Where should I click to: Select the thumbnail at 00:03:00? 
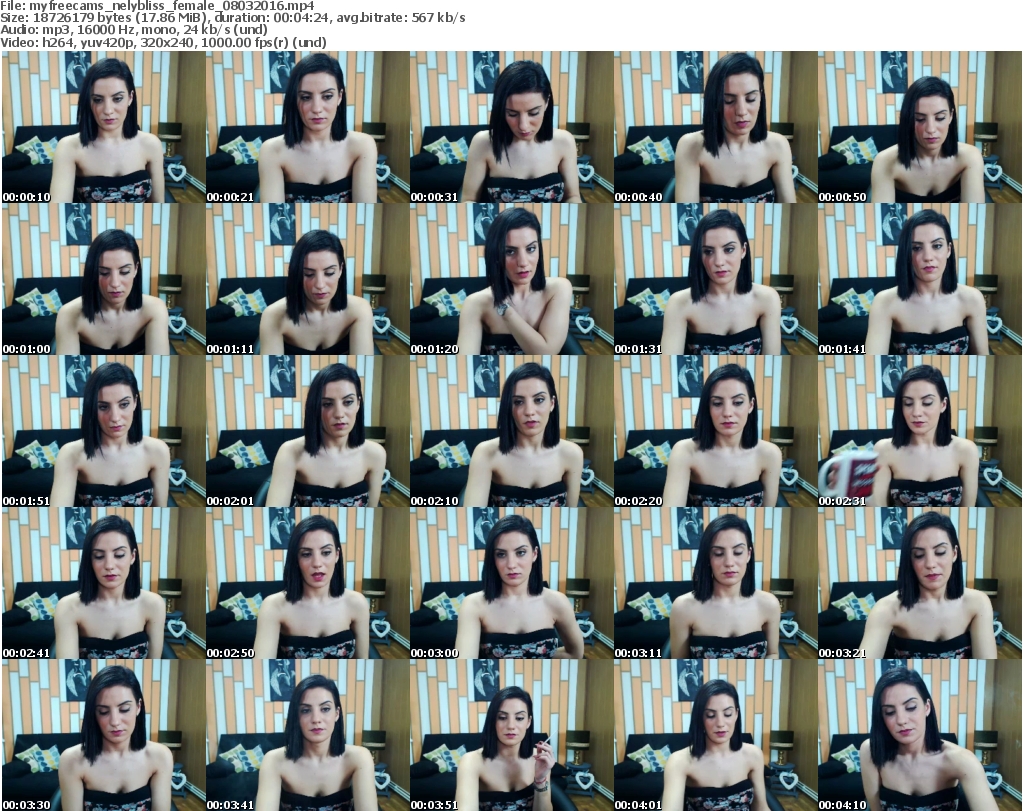pos(511,584)
